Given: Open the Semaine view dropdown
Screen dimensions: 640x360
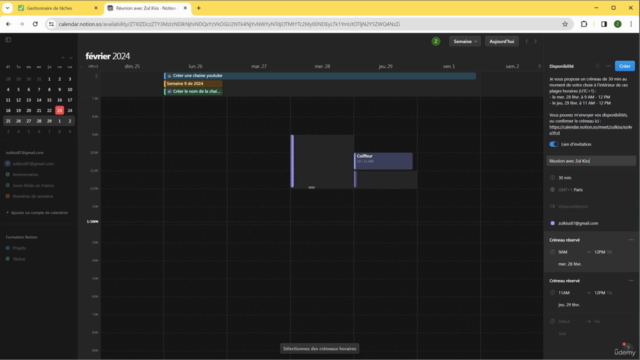Looking at the screenshot, I should (x=465, y=41).
